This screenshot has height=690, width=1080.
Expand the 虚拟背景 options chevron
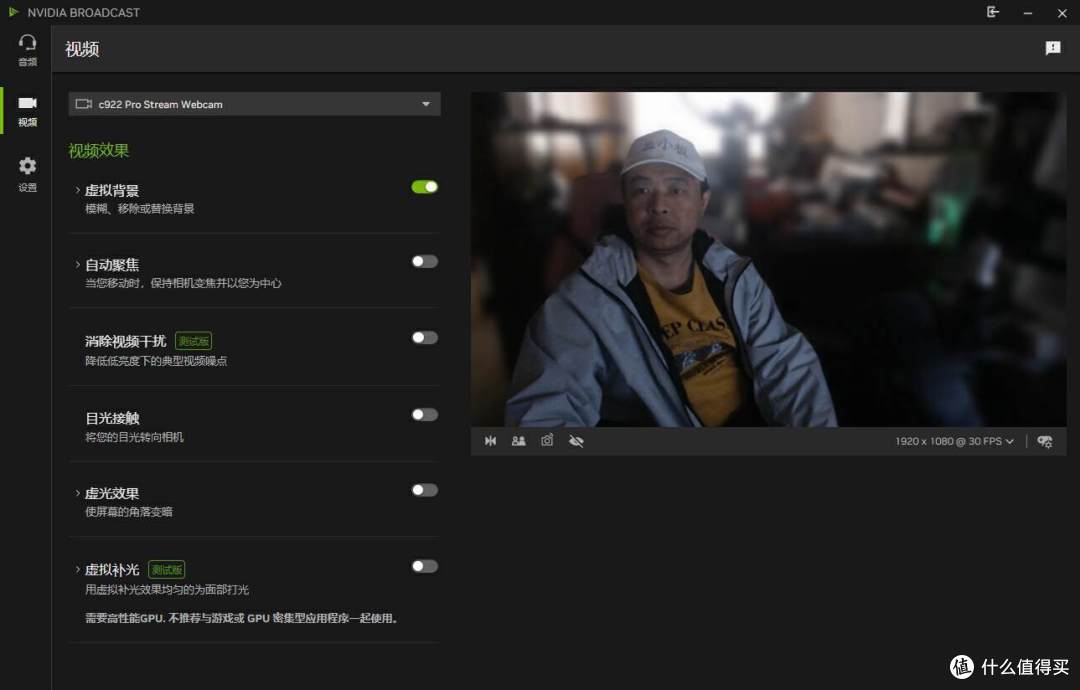coord(77,190)
